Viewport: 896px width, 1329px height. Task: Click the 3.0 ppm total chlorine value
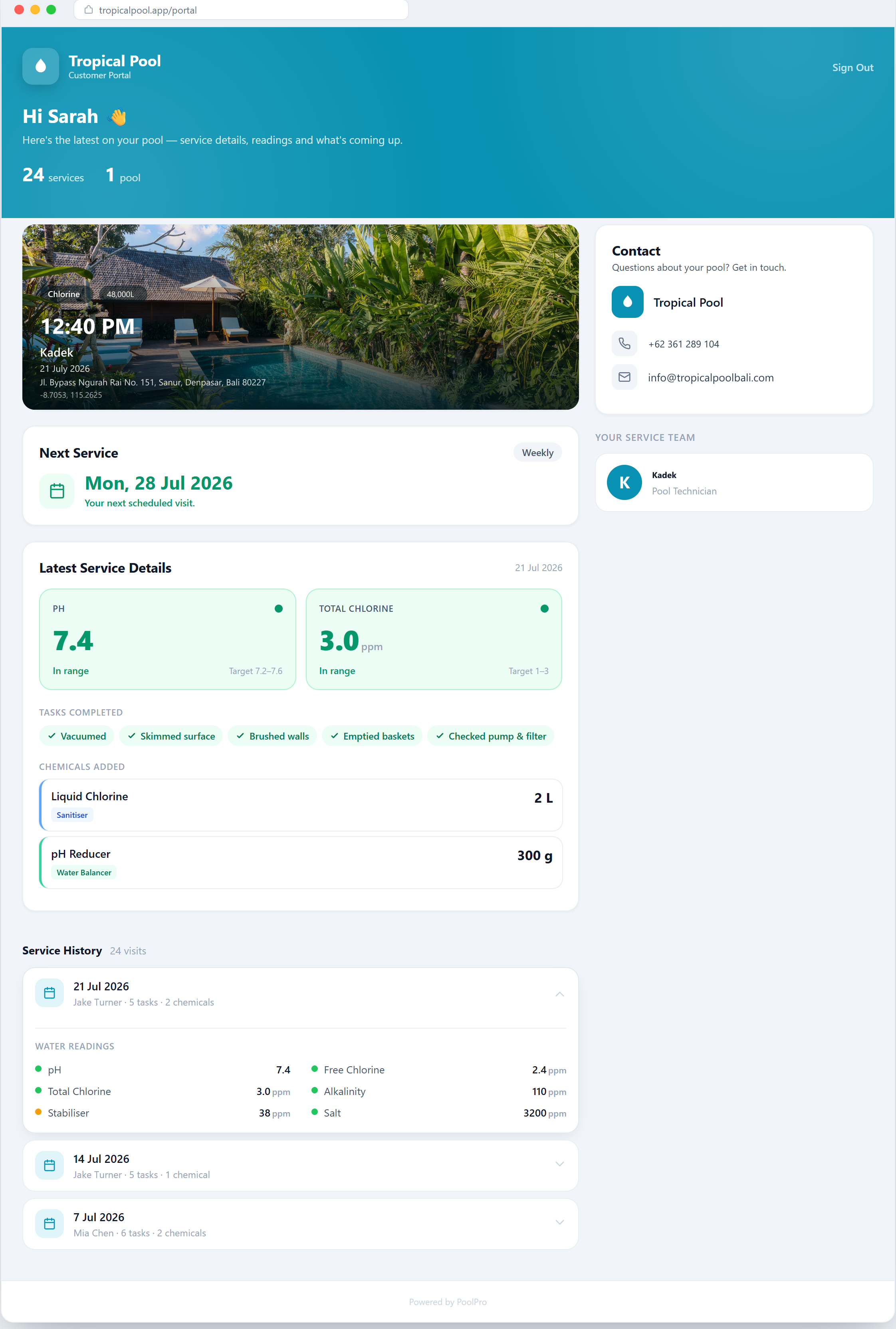coord(351,641)
